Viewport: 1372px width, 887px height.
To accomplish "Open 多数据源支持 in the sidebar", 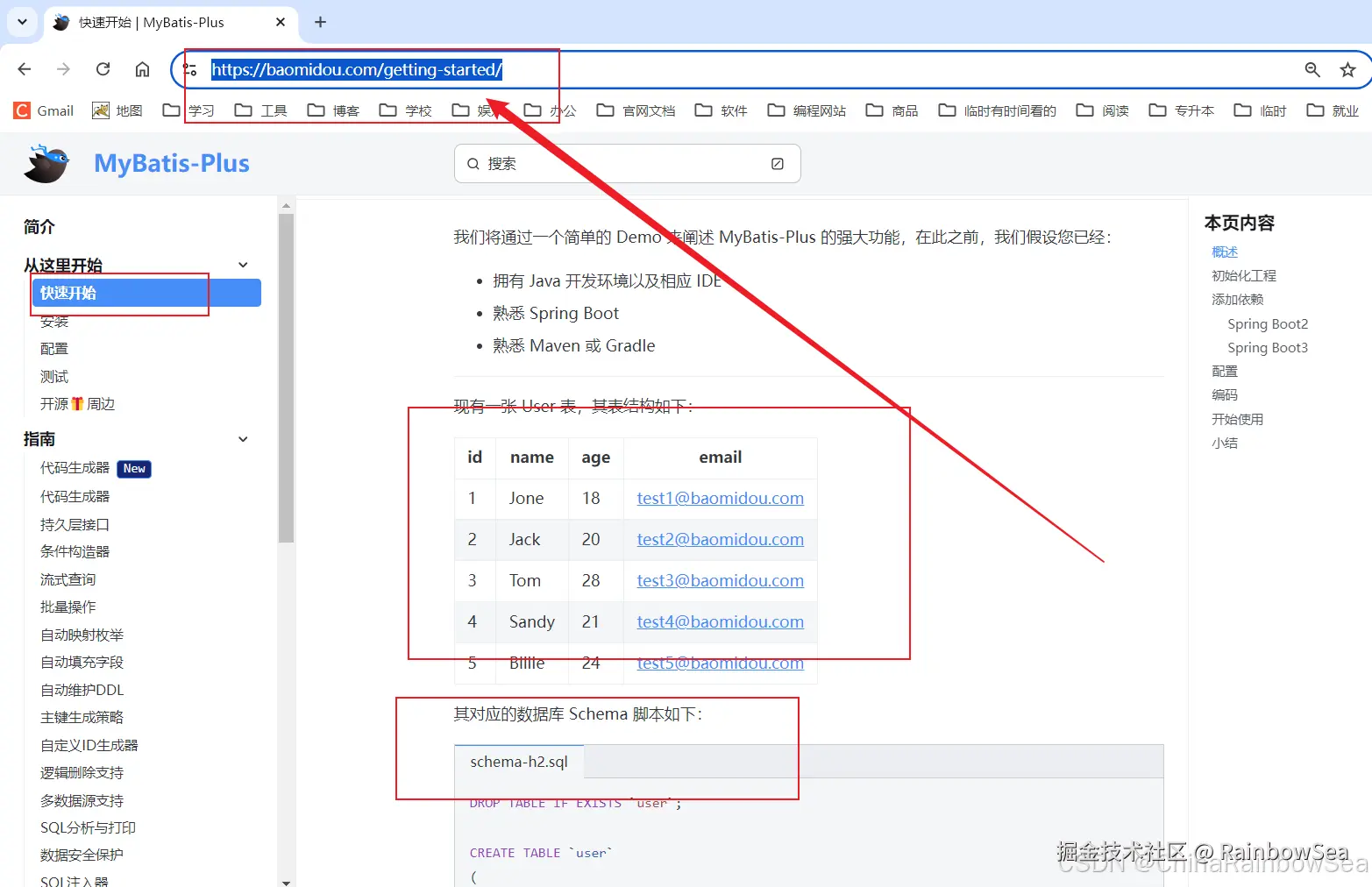I will click(x=82, y=800).
